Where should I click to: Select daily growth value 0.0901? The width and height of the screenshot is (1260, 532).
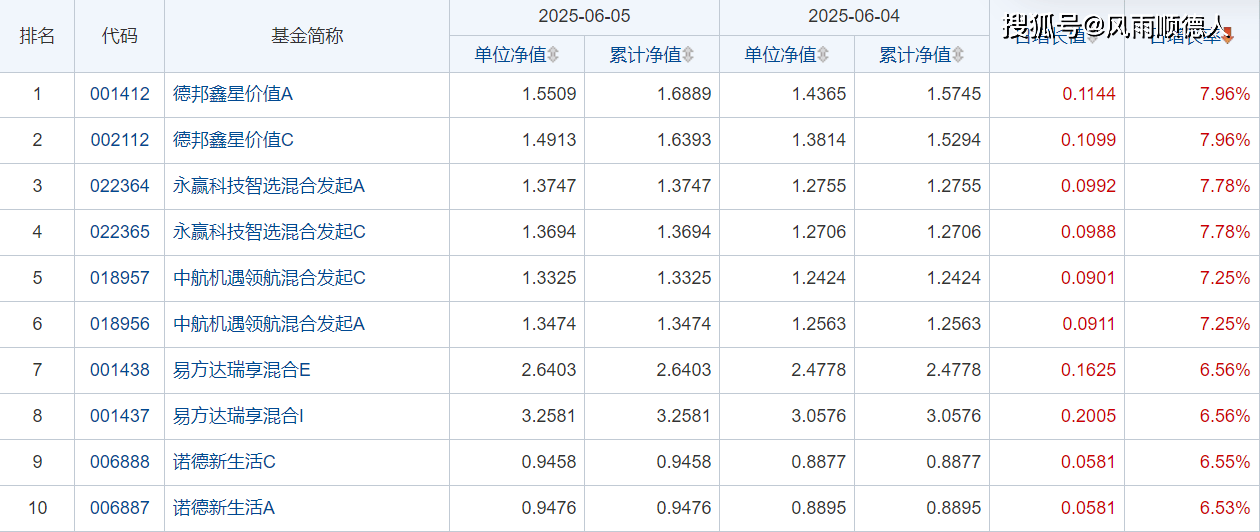(1089, 278)
